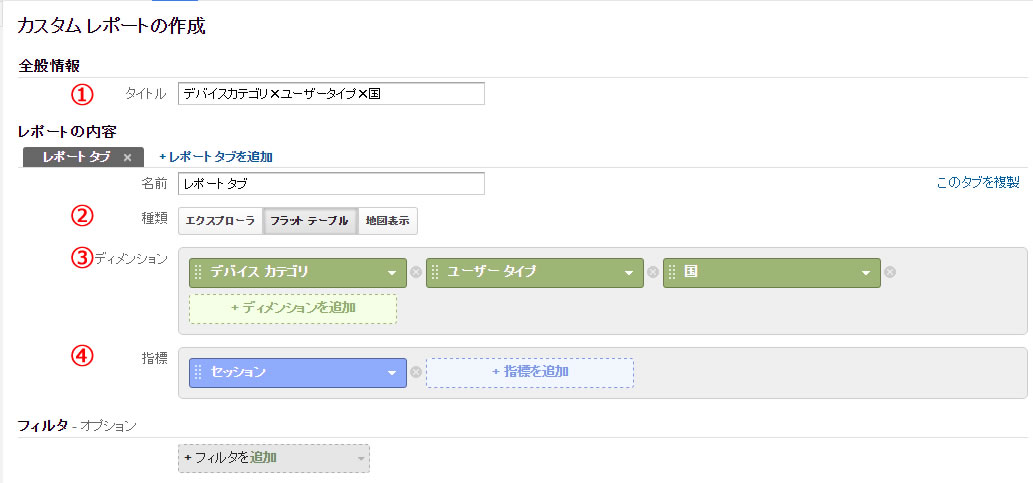The image size is (1033, 483).
Task: Remove the デバイス カテゴリ dimension with its x icon
Action: point(416,272)
